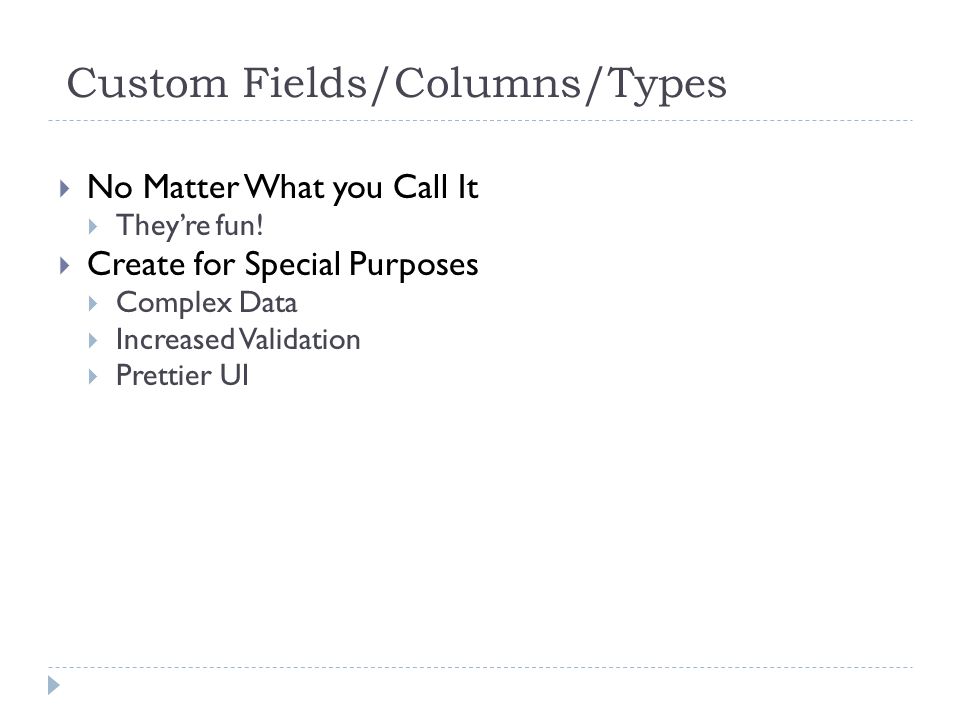
Task: Click arrow bullet beside They're fun!
Action: 93,227
